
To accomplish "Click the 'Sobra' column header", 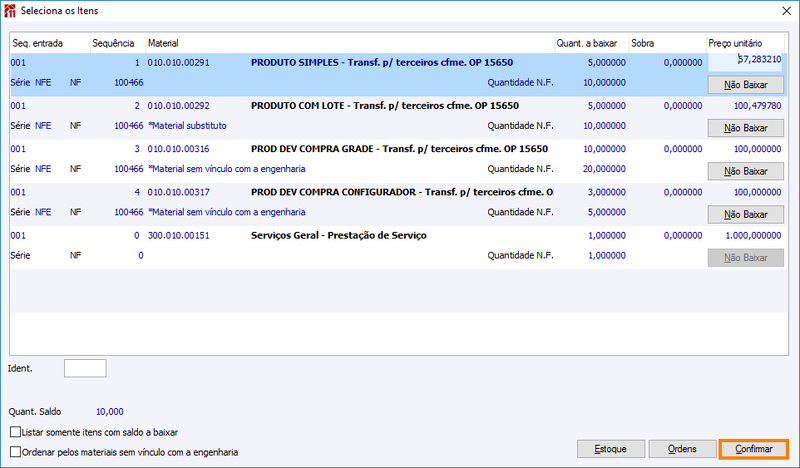I will coord(667,43).
